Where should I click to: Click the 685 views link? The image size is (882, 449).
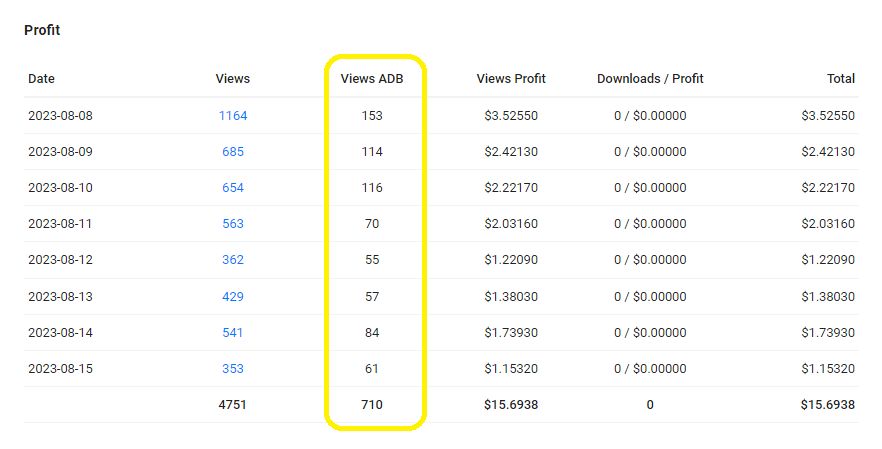pyautogui.click(x=233, y=152)
